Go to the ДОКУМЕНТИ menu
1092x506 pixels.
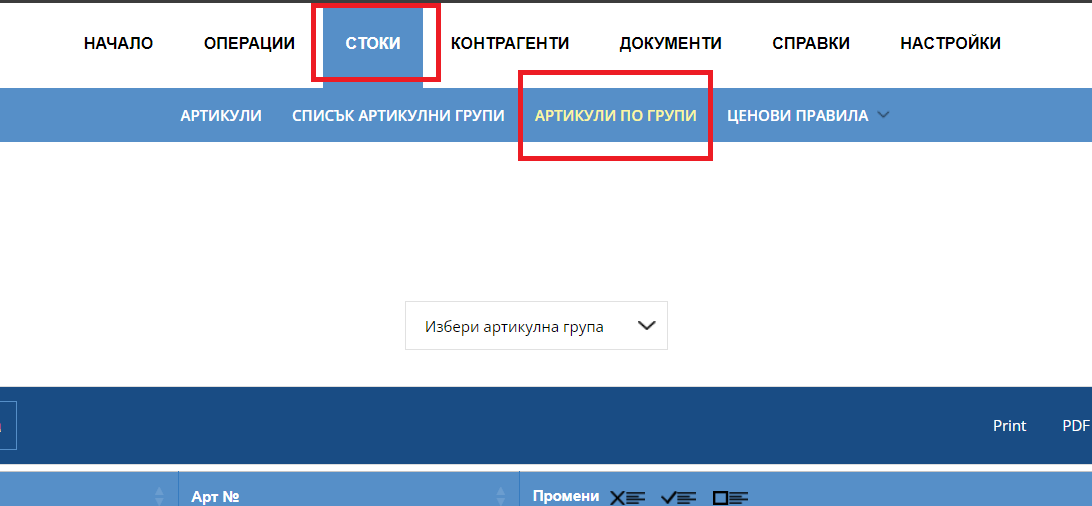pyautogui.click(x=671, y=43)
